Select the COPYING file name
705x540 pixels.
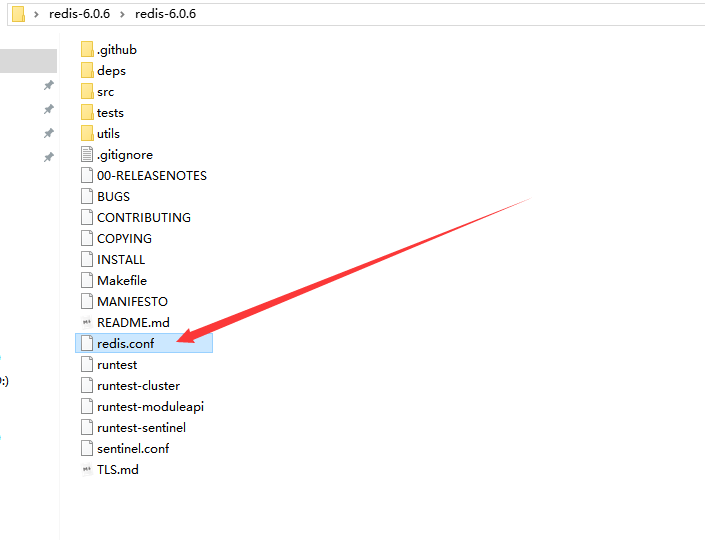pos(125,238)
